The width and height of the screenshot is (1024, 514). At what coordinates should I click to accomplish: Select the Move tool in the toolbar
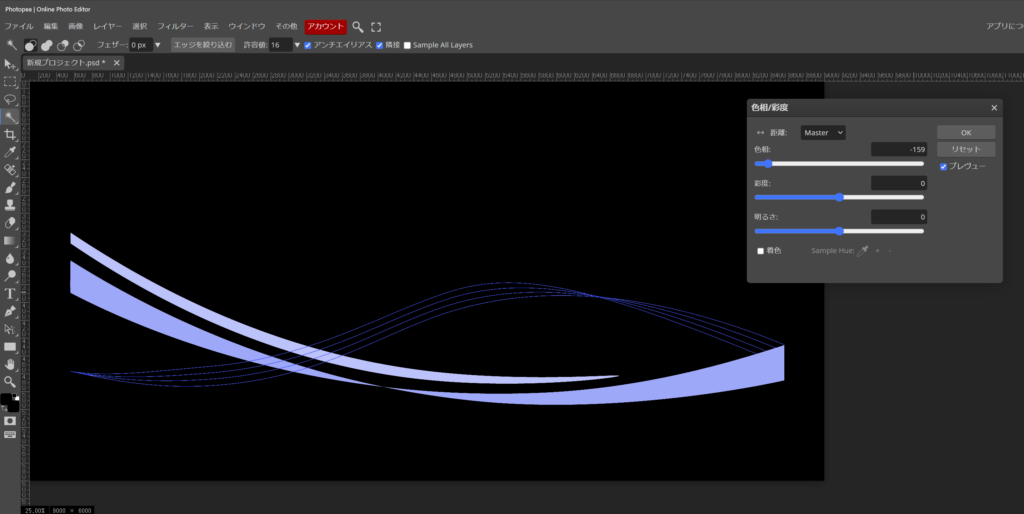pos(10,64)
